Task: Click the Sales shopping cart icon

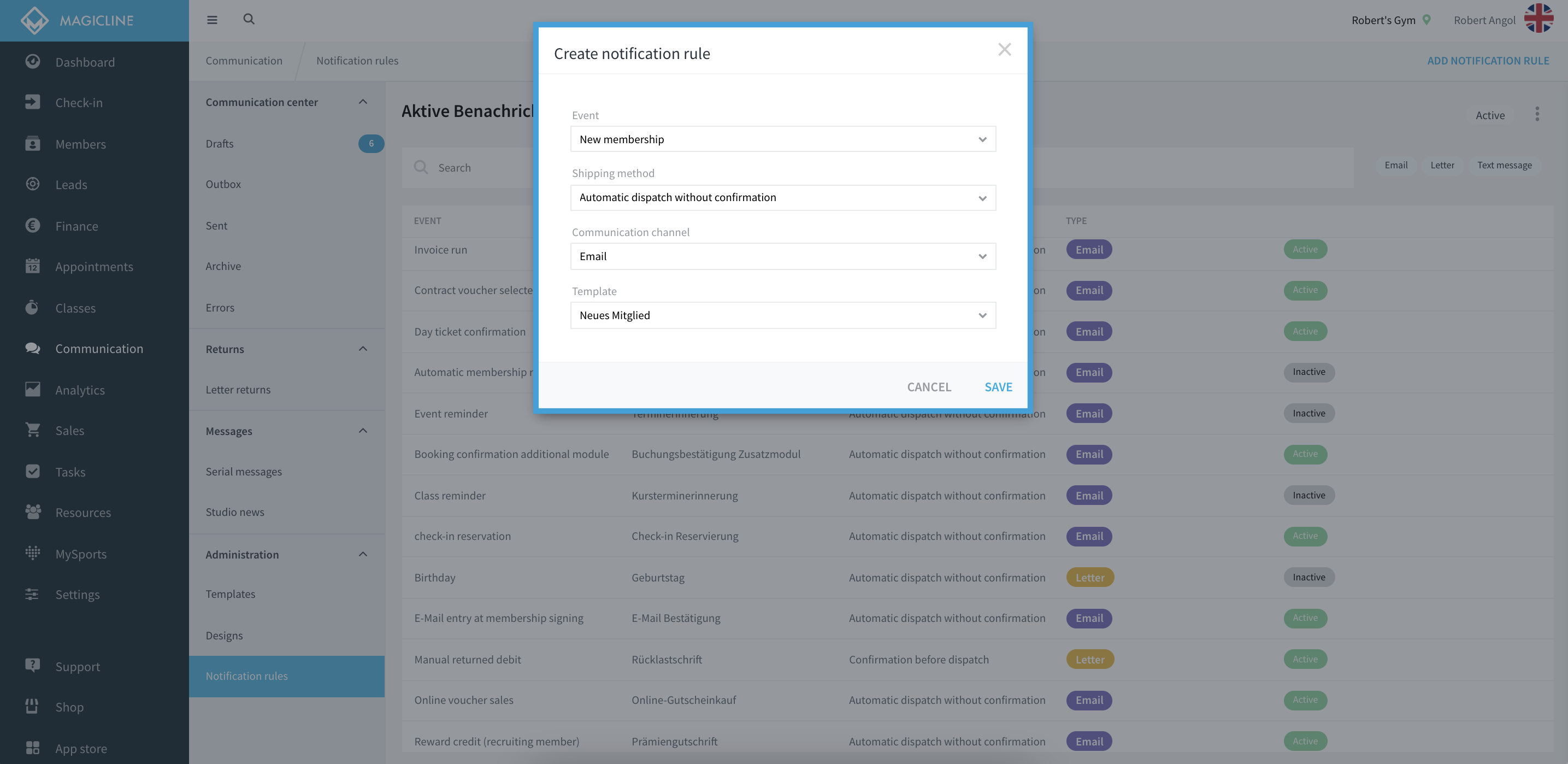Action: [33, 430]
